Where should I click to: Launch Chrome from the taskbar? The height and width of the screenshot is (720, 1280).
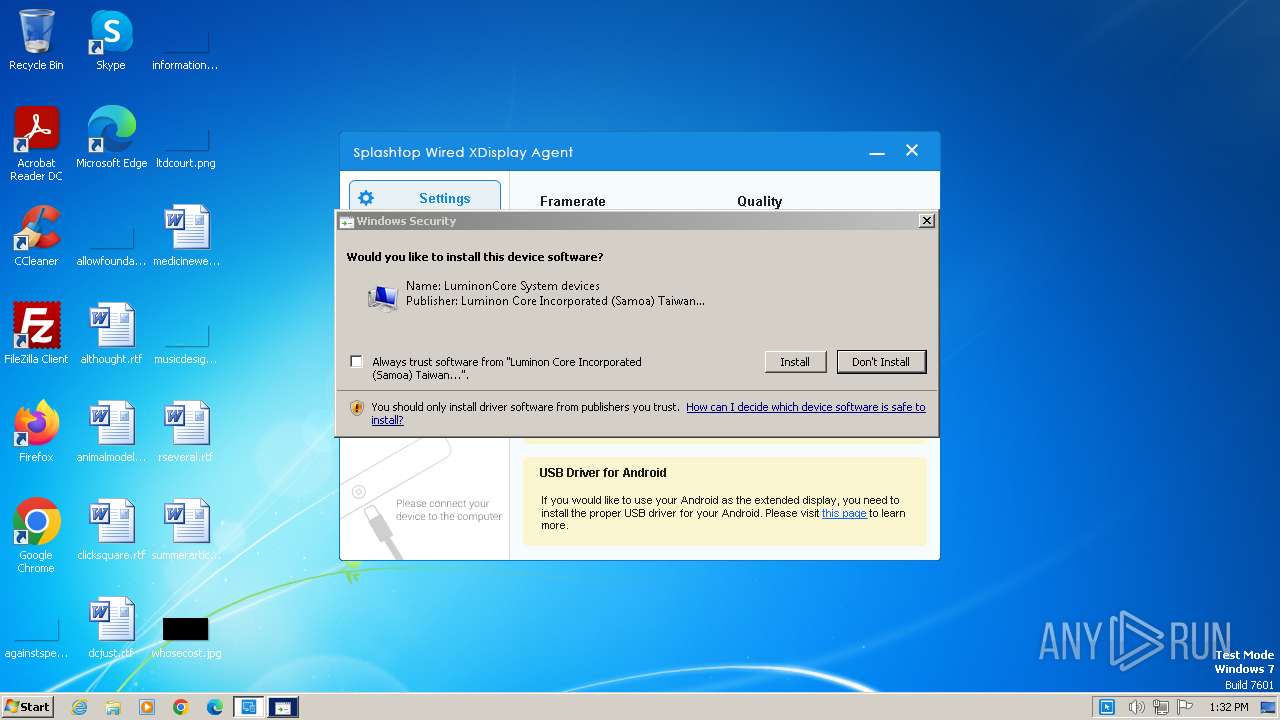[181, 707]
